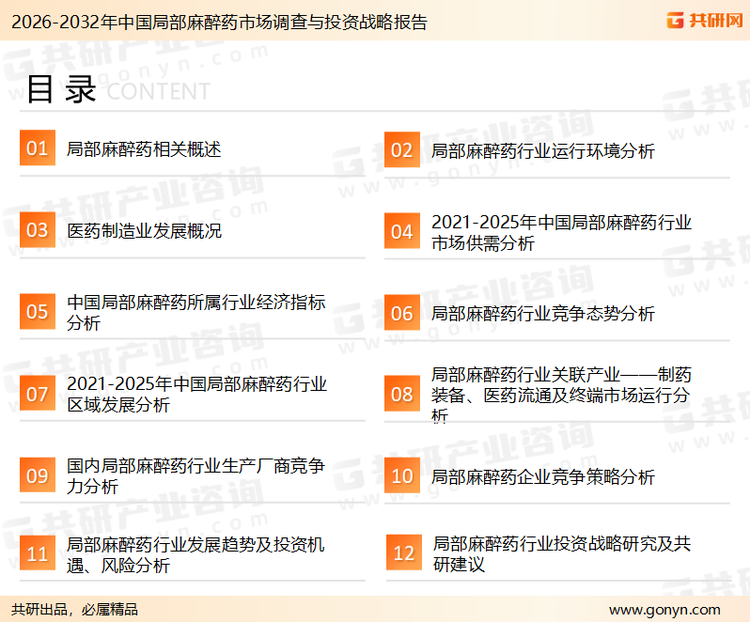750x622 pixels.
Task: Click the orange 05 number badge
Action: [37, 311]
